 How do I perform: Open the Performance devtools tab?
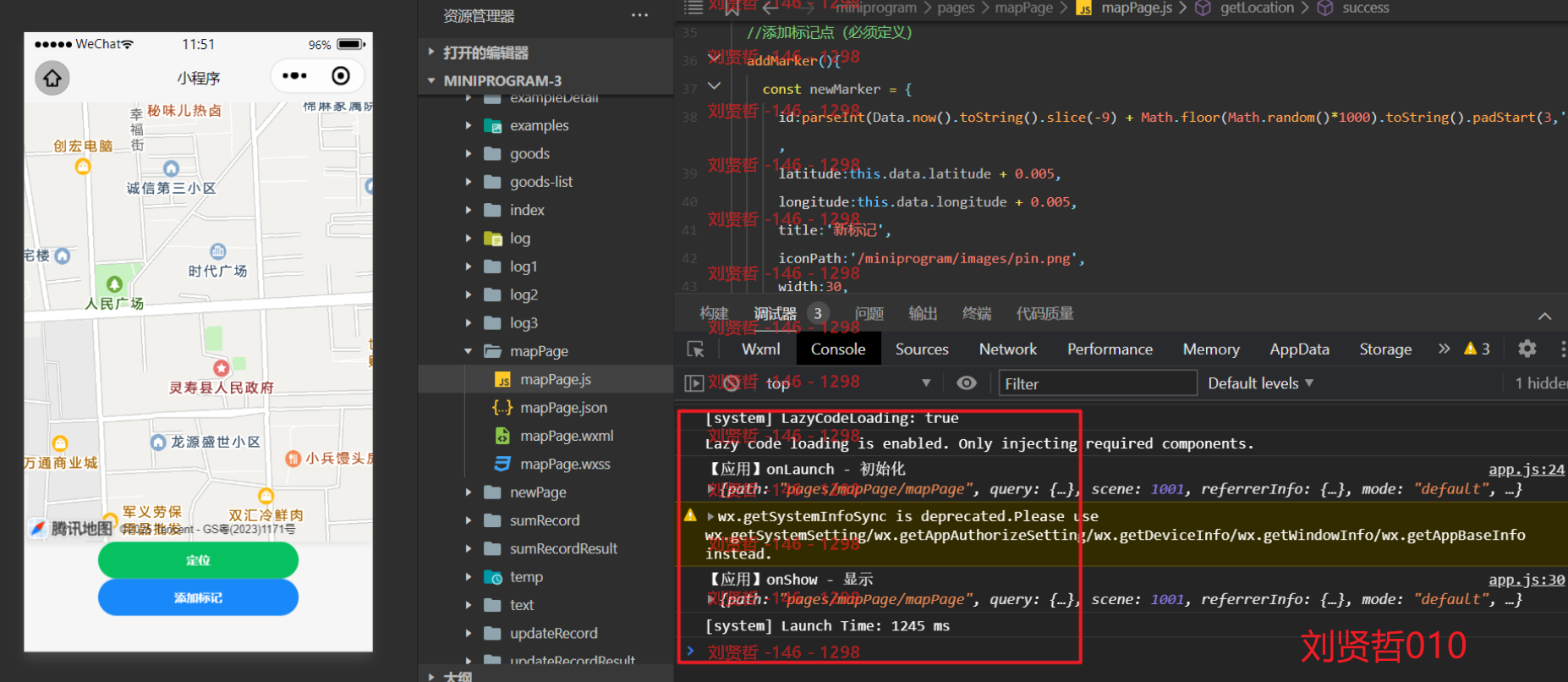[x=1110, y=349]
